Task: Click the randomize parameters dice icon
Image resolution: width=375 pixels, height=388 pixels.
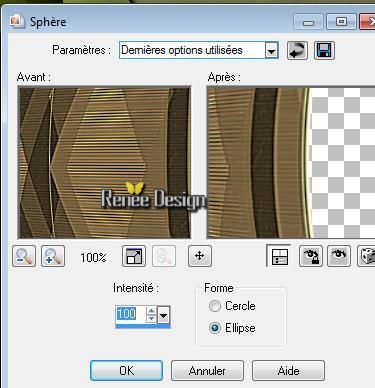Action: [366, 256]
